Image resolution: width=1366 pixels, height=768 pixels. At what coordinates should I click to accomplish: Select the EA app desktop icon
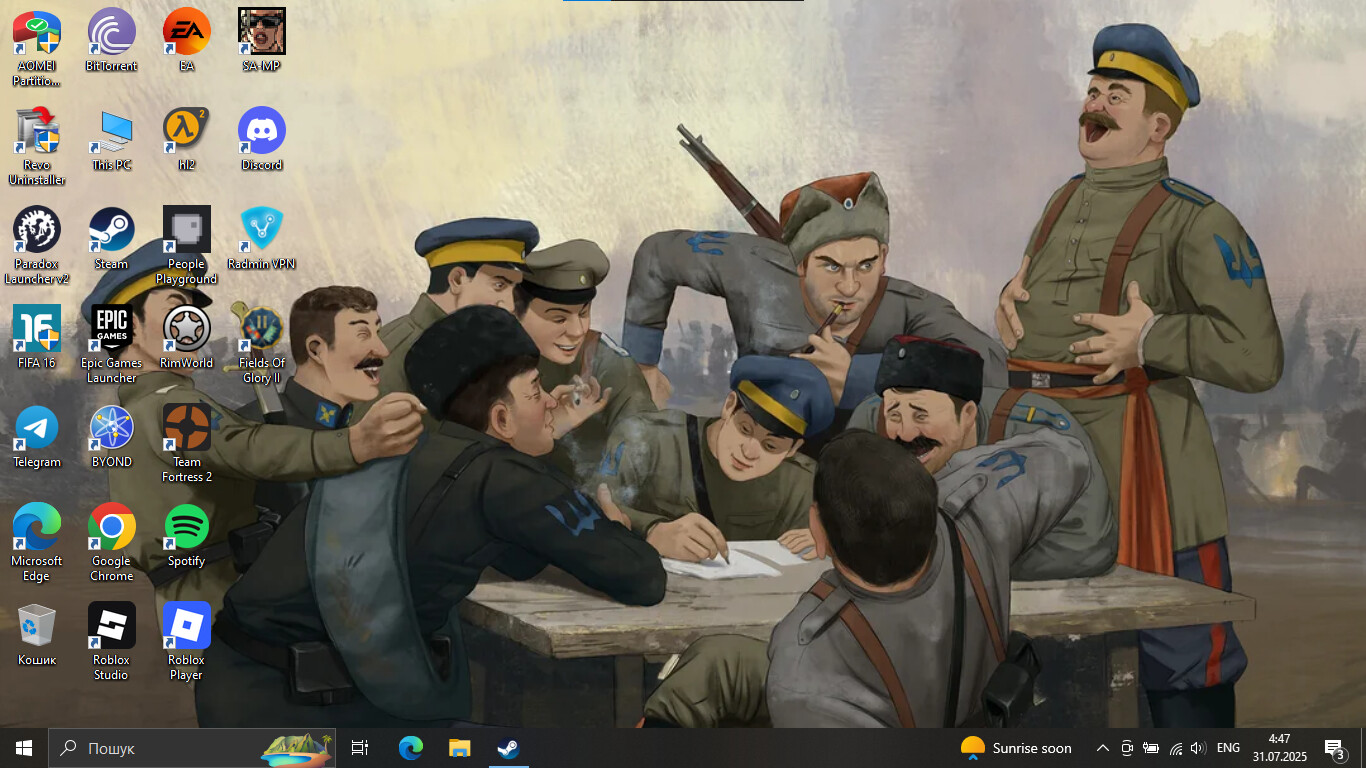coord(186,40)
